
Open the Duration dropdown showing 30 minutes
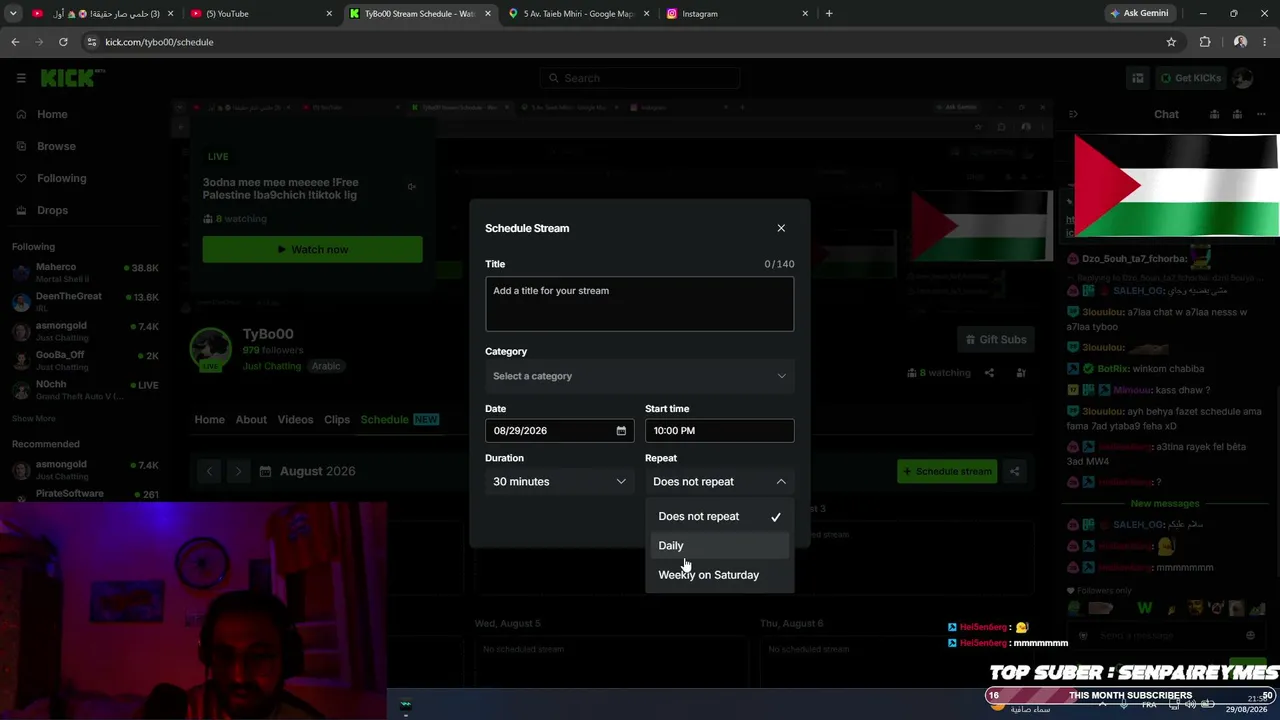pos(559,482)
